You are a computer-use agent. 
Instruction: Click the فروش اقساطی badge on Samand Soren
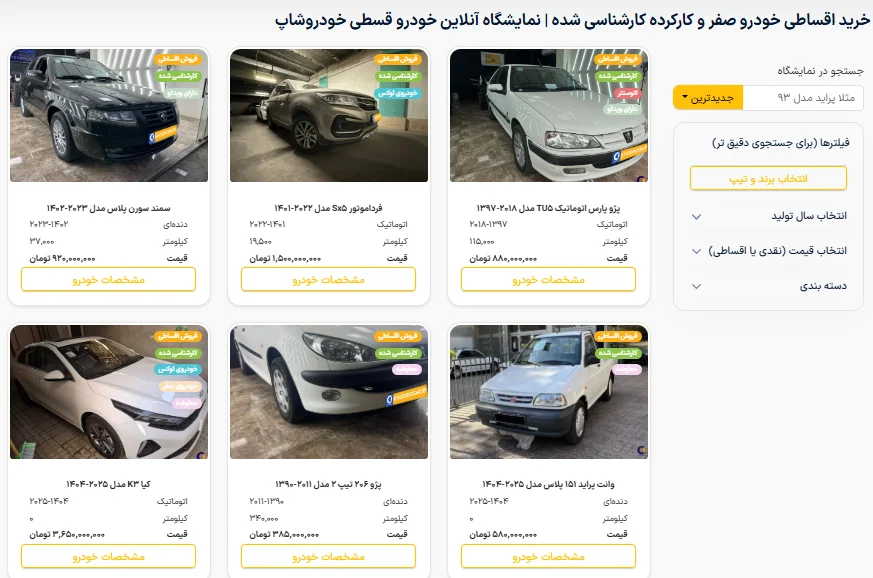178,58
